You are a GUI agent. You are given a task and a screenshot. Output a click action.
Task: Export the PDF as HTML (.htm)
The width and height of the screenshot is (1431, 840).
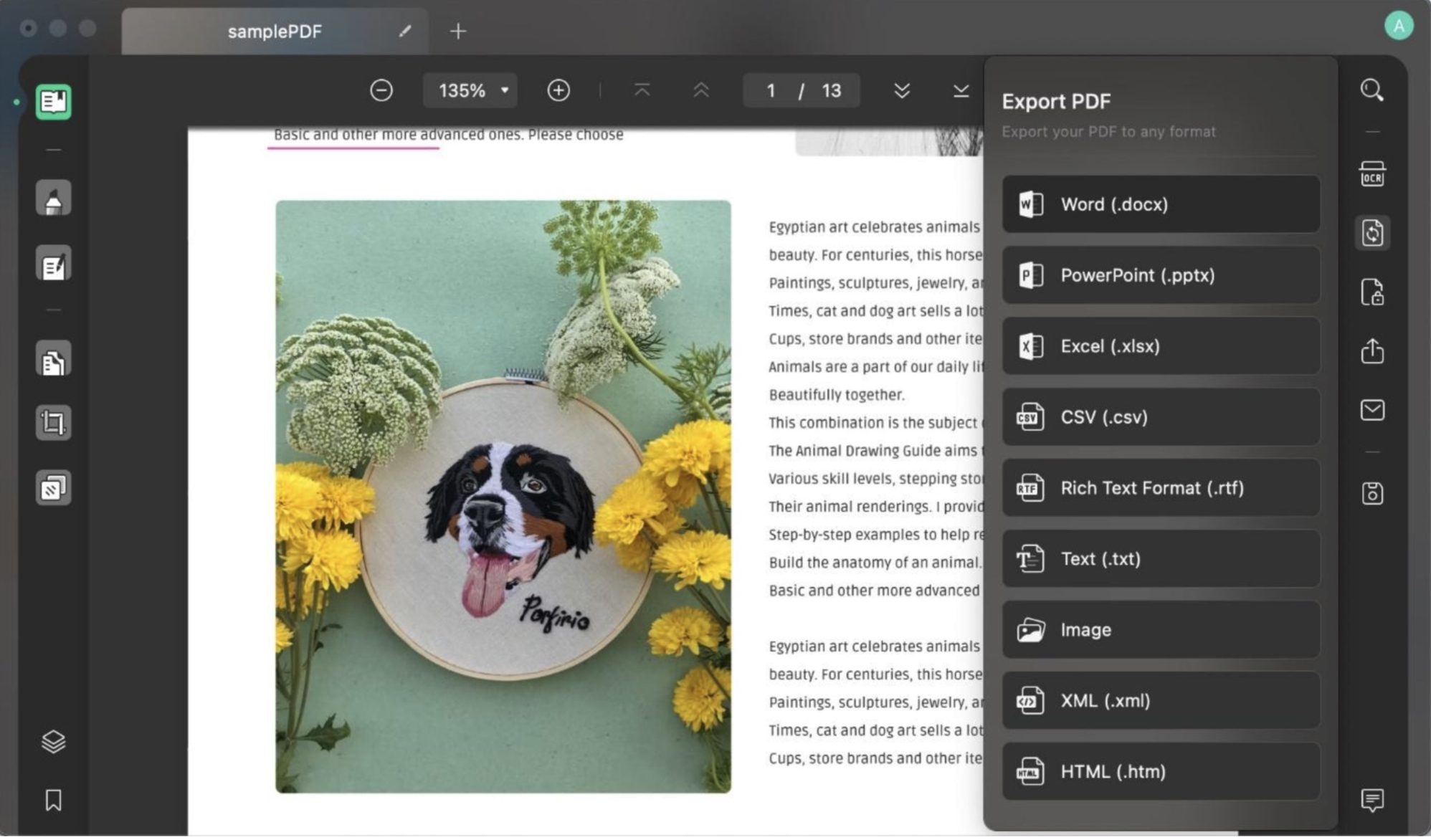1160,771
